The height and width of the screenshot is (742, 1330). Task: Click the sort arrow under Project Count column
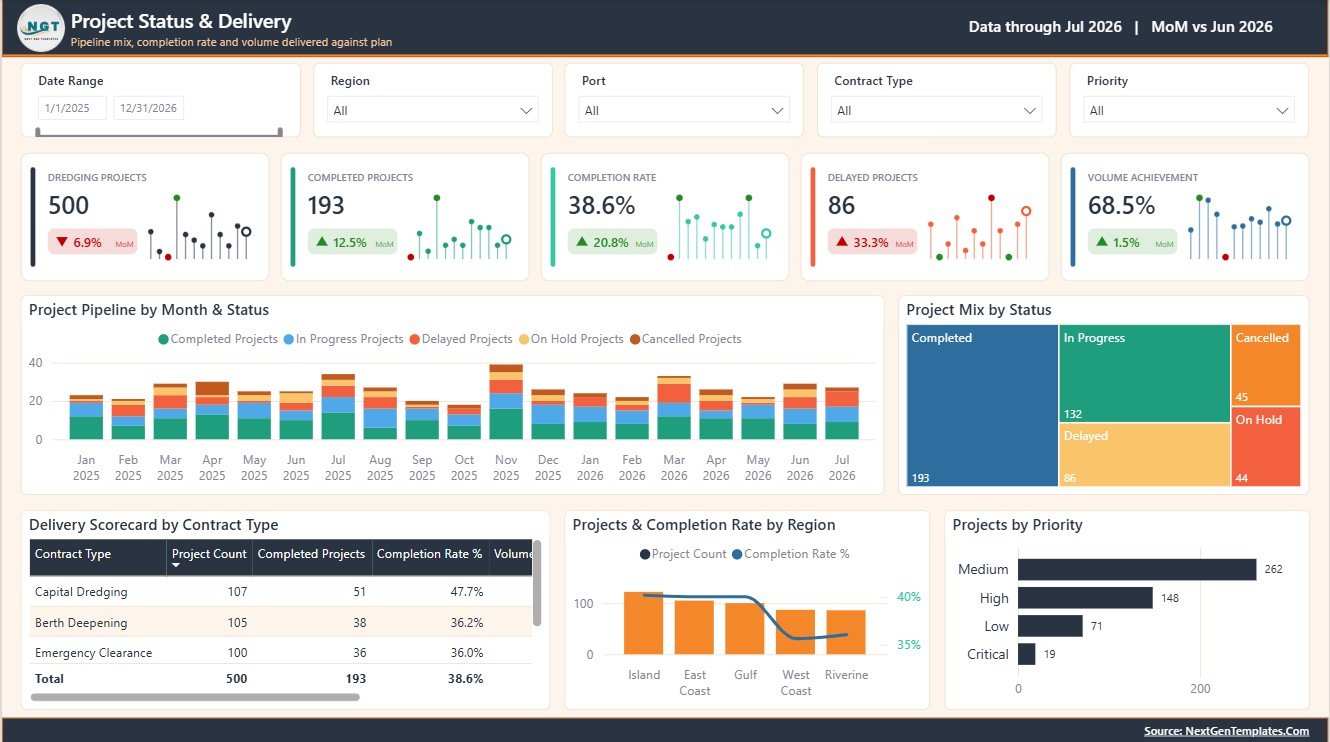pyautogui.click(x=178, y=566)
